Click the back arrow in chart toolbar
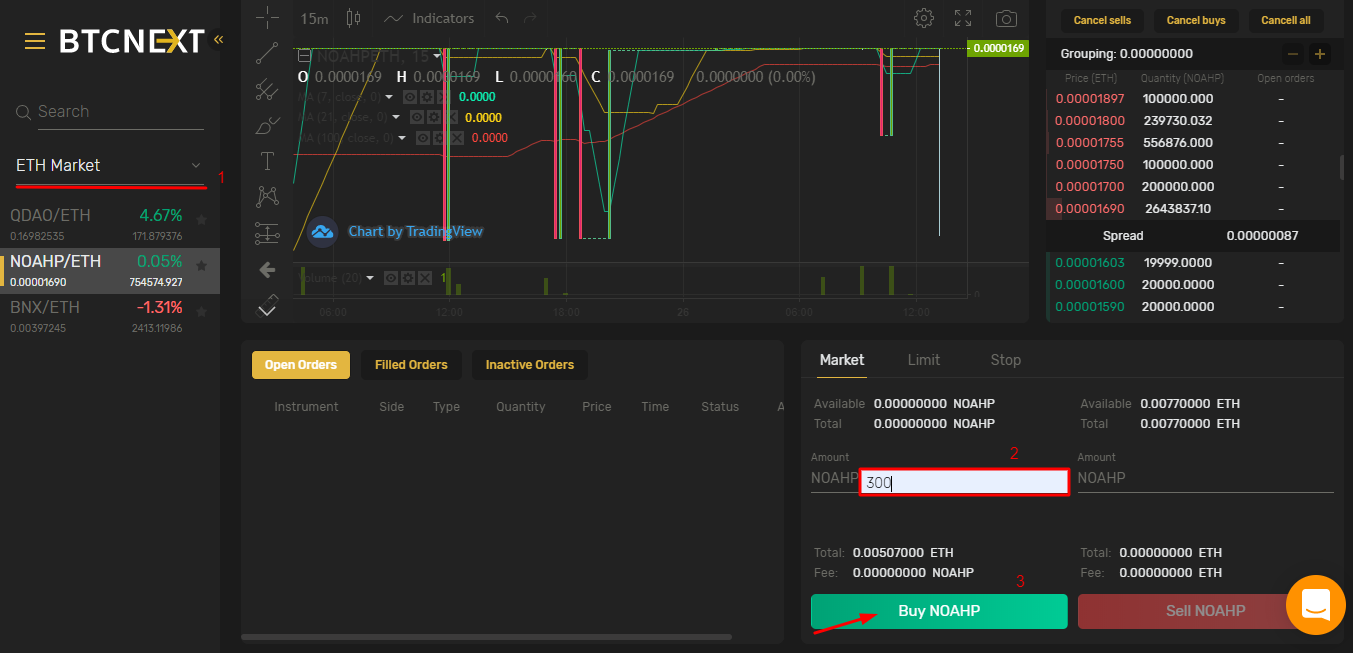The image size is (1353, 653). point(267,269)
